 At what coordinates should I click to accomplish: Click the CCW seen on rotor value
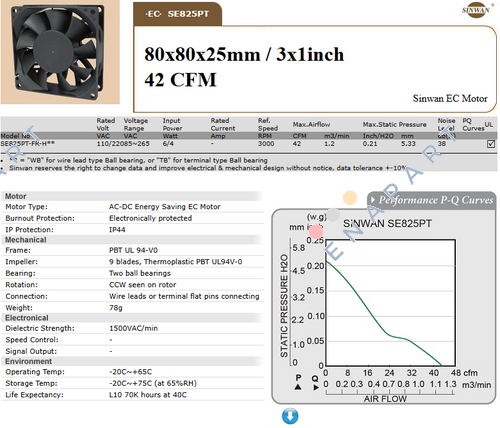142,285
